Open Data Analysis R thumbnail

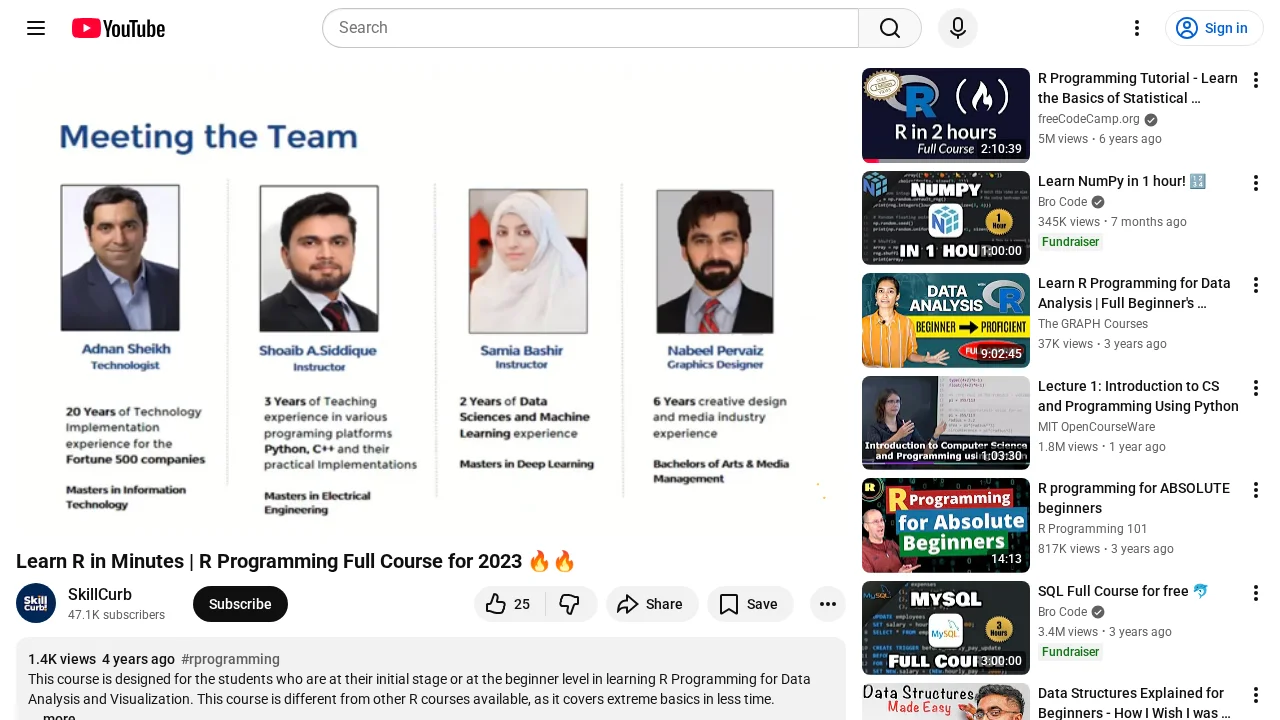coord(946,320)
